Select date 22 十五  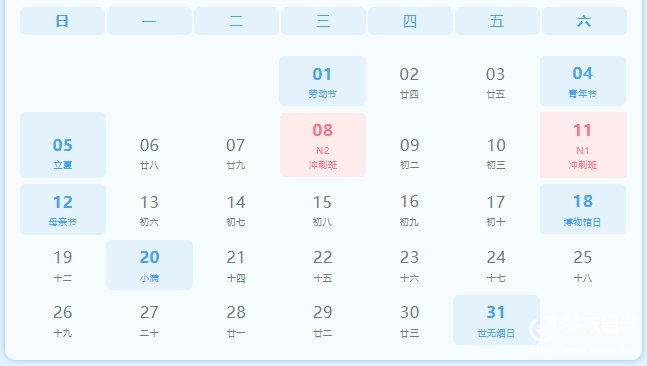pos(323,265)
